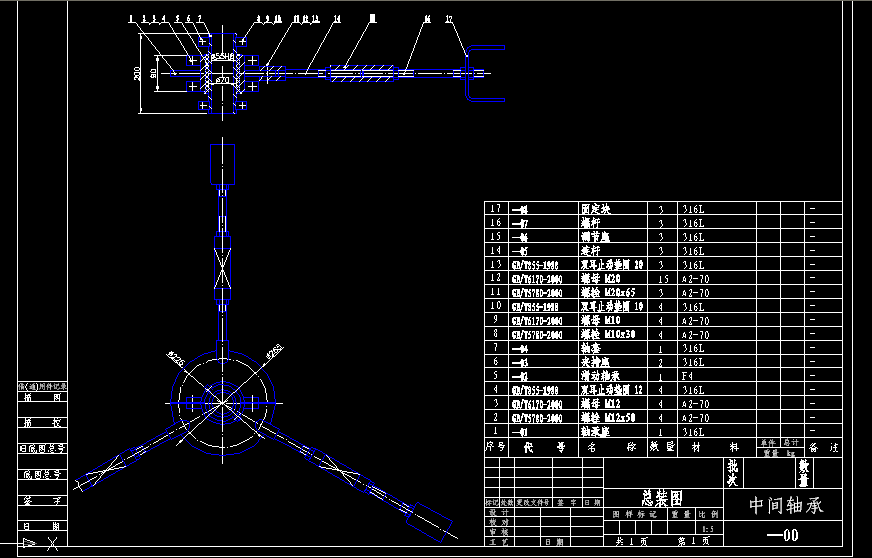Click balloon number 14 above the section view
Viewport: 872px width, 558px height.
(x=337, y=19)
